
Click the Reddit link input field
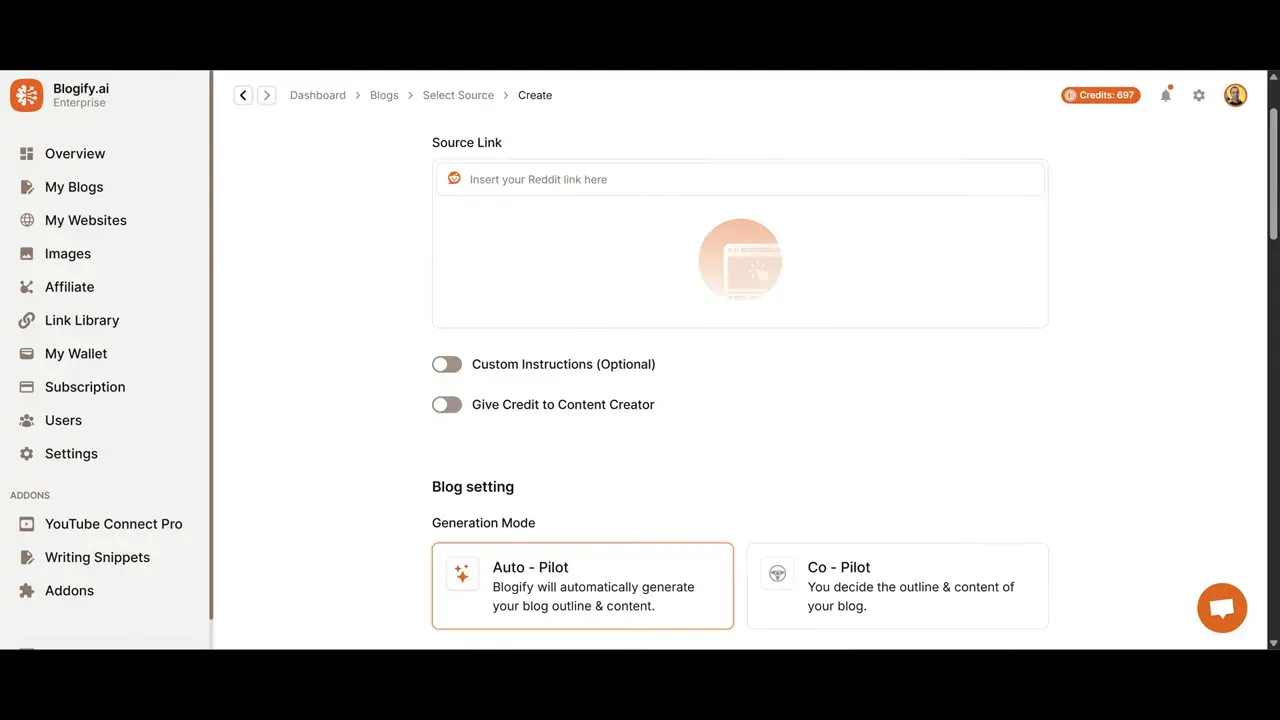point(740,179)
